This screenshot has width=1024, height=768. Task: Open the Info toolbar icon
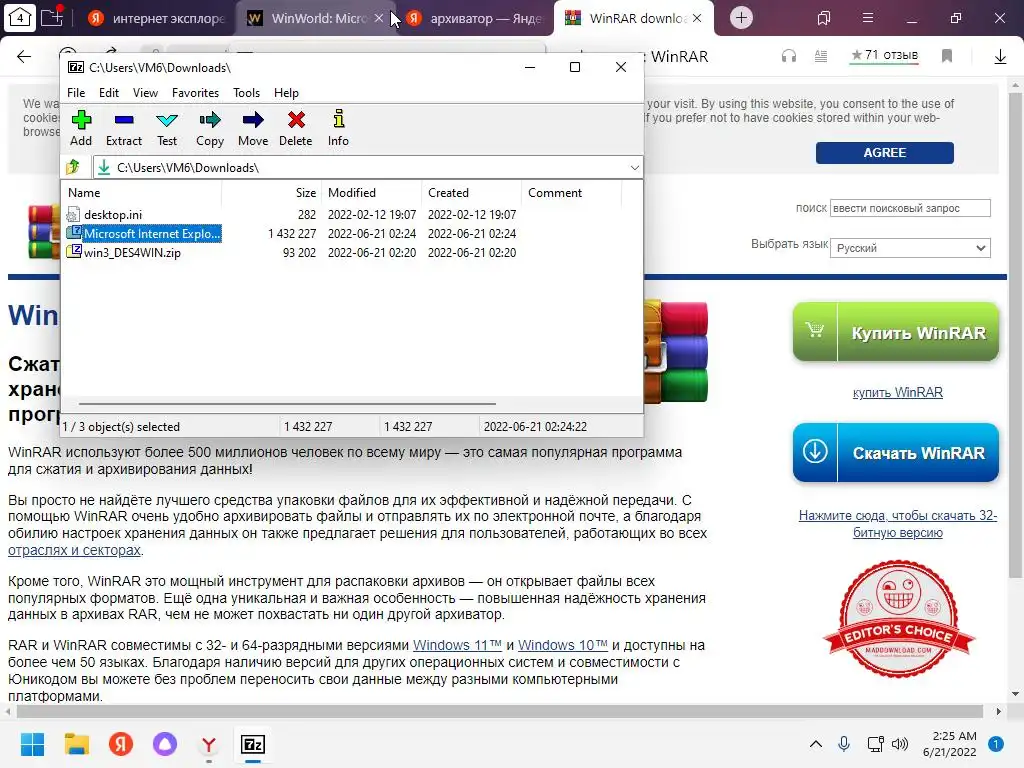[x=338, y=128]
